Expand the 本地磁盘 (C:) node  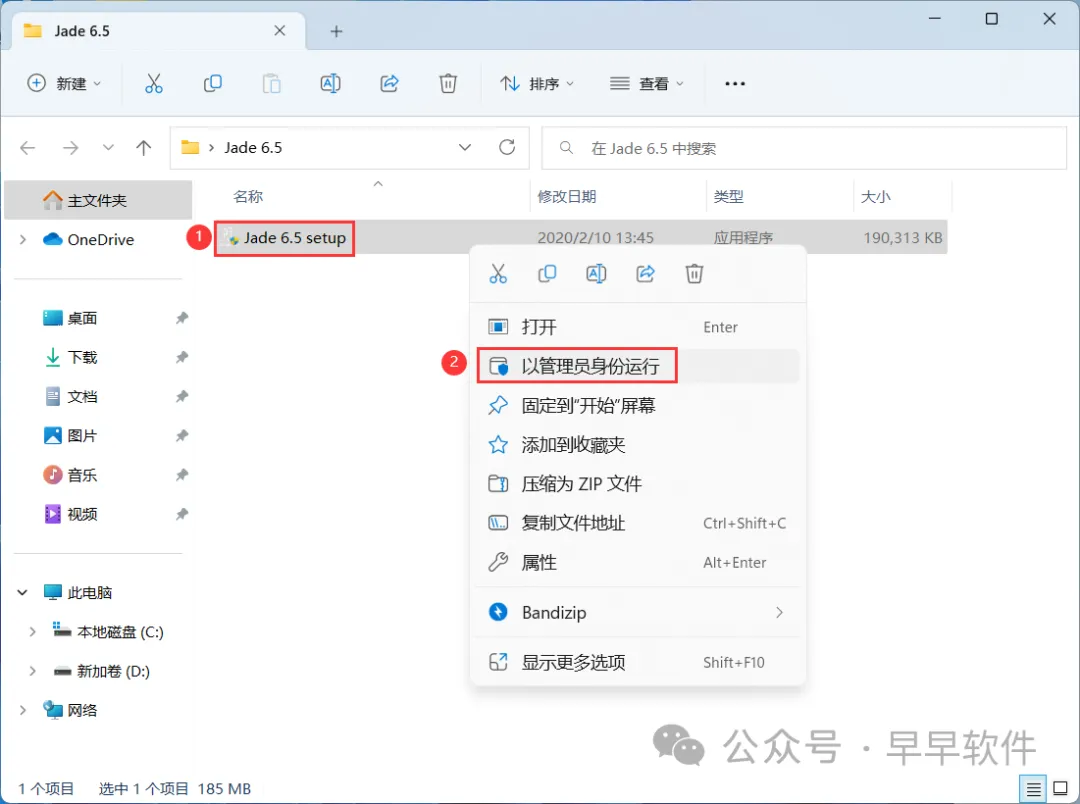point(32,632)
